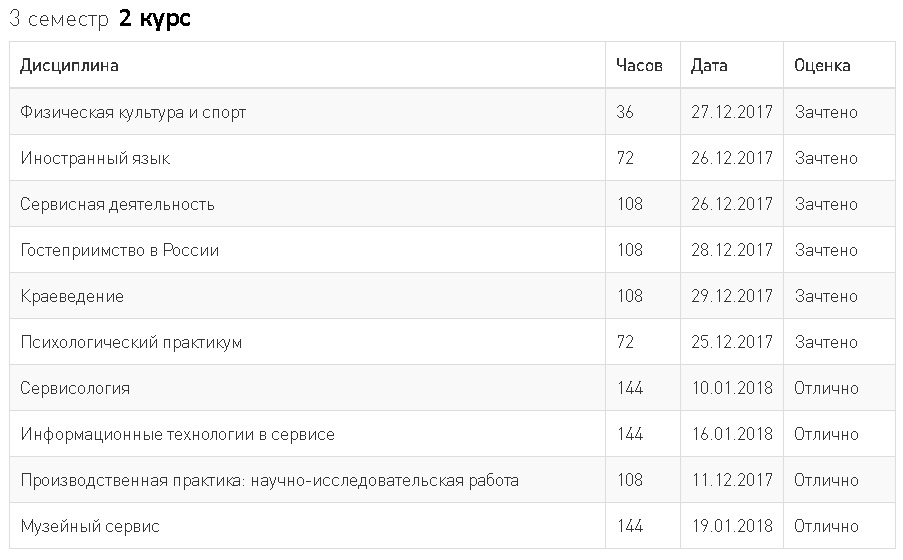The image size is (903, 560).
Task: Click Гостеприимство в России entry
Action: [119, 250]
